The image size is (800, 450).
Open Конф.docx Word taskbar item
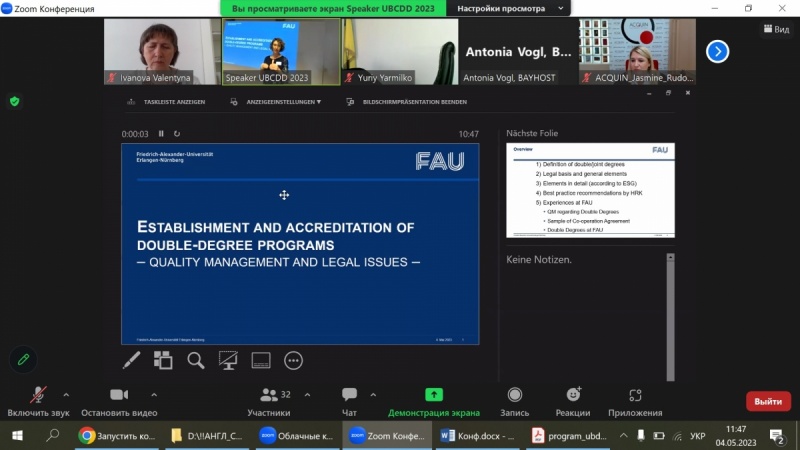pyautogui.click(x=478, y=435)
